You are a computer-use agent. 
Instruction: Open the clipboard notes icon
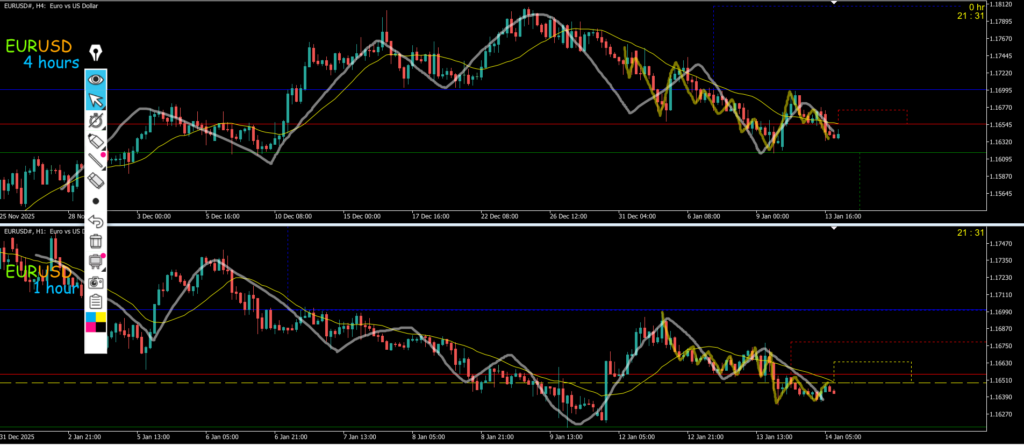click(x=96, y=301)
